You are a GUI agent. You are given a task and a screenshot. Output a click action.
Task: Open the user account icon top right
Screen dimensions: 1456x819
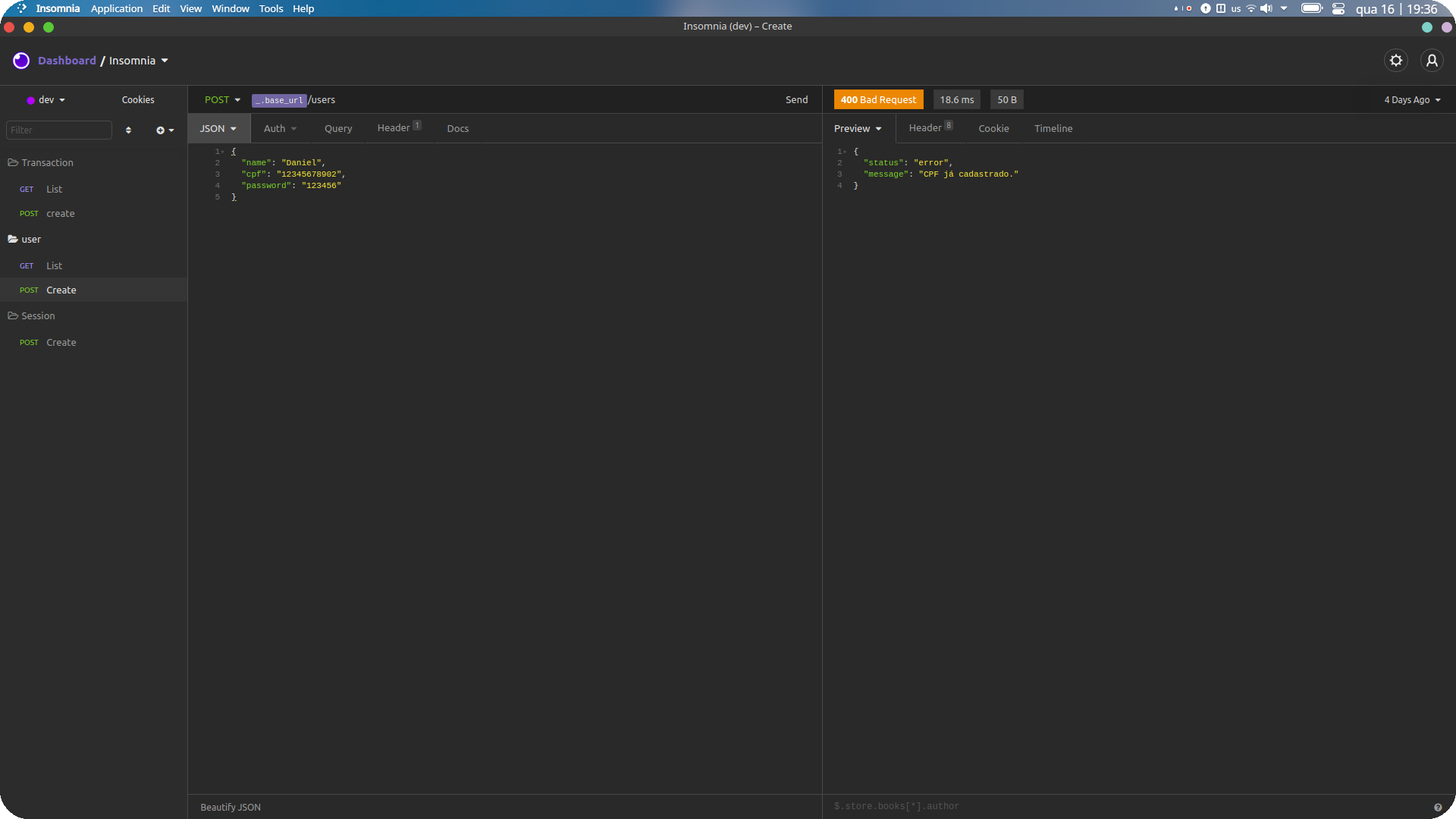(x=1432, y=60)
